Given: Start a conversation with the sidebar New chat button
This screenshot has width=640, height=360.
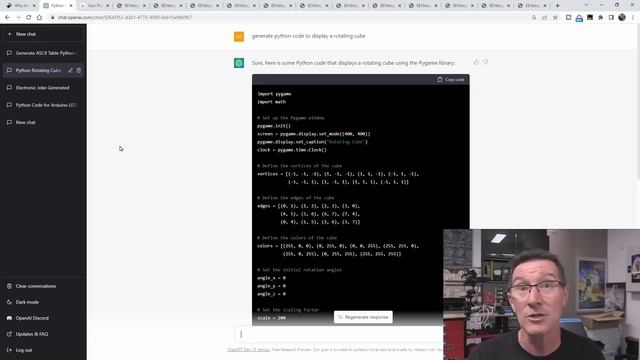Looking at the screenshot, I should point(43,34).
